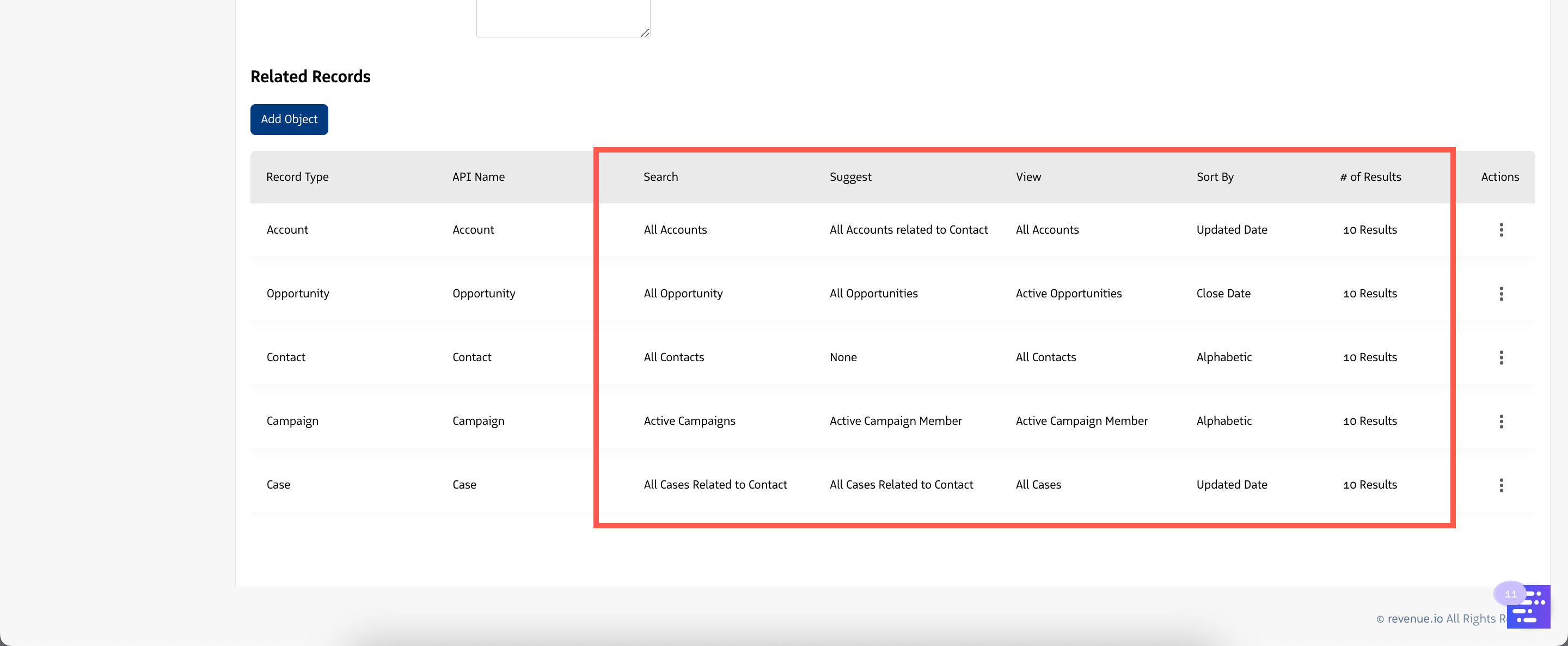
Task: Click the revenue.io copyright footer text
Action: 1440,619
